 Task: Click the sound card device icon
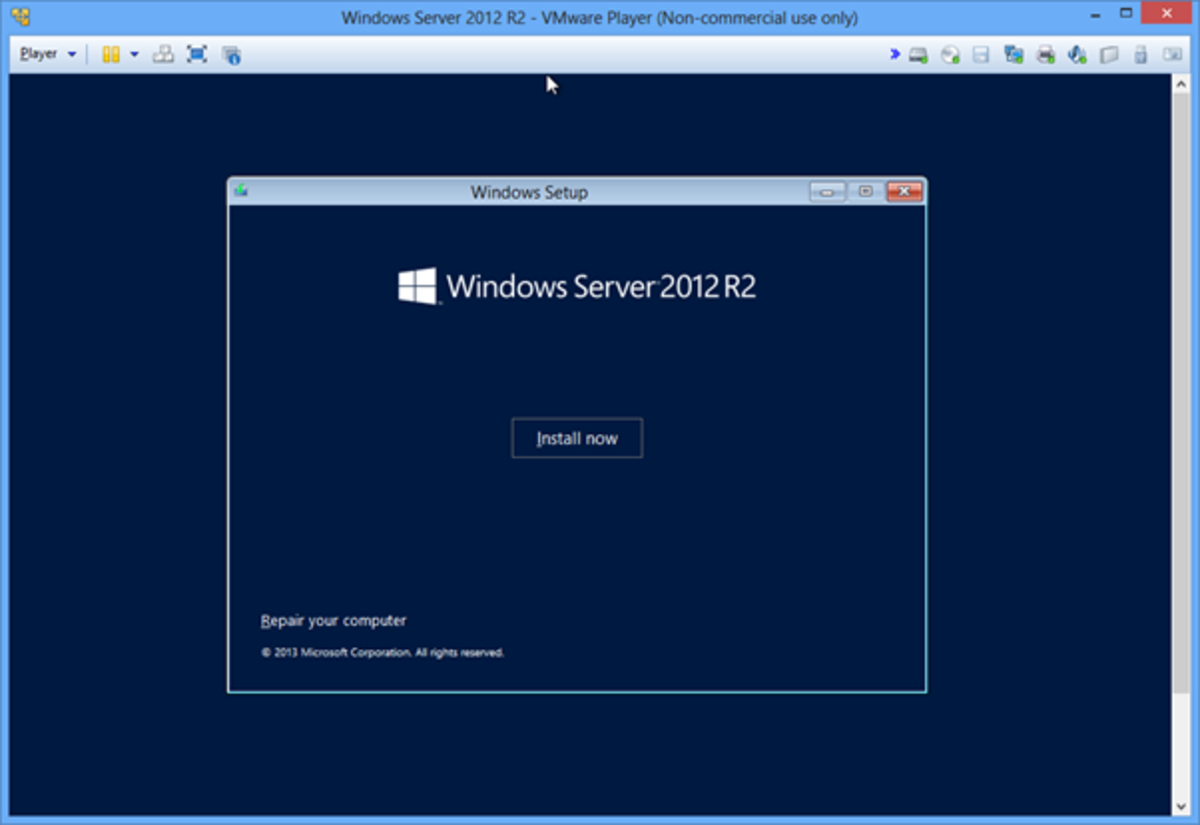point(1077,54)
